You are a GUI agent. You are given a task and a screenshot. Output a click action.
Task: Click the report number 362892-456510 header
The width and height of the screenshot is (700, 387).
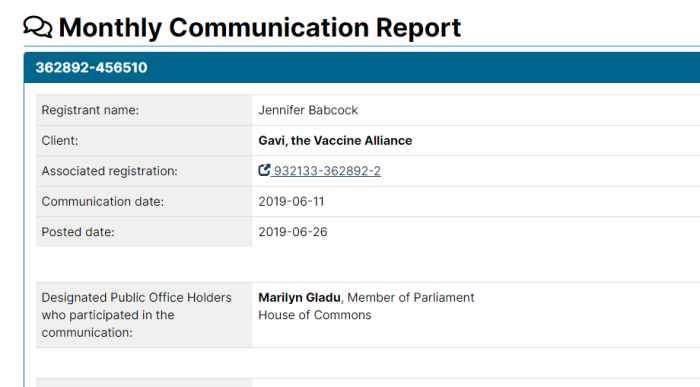[91, 67]
